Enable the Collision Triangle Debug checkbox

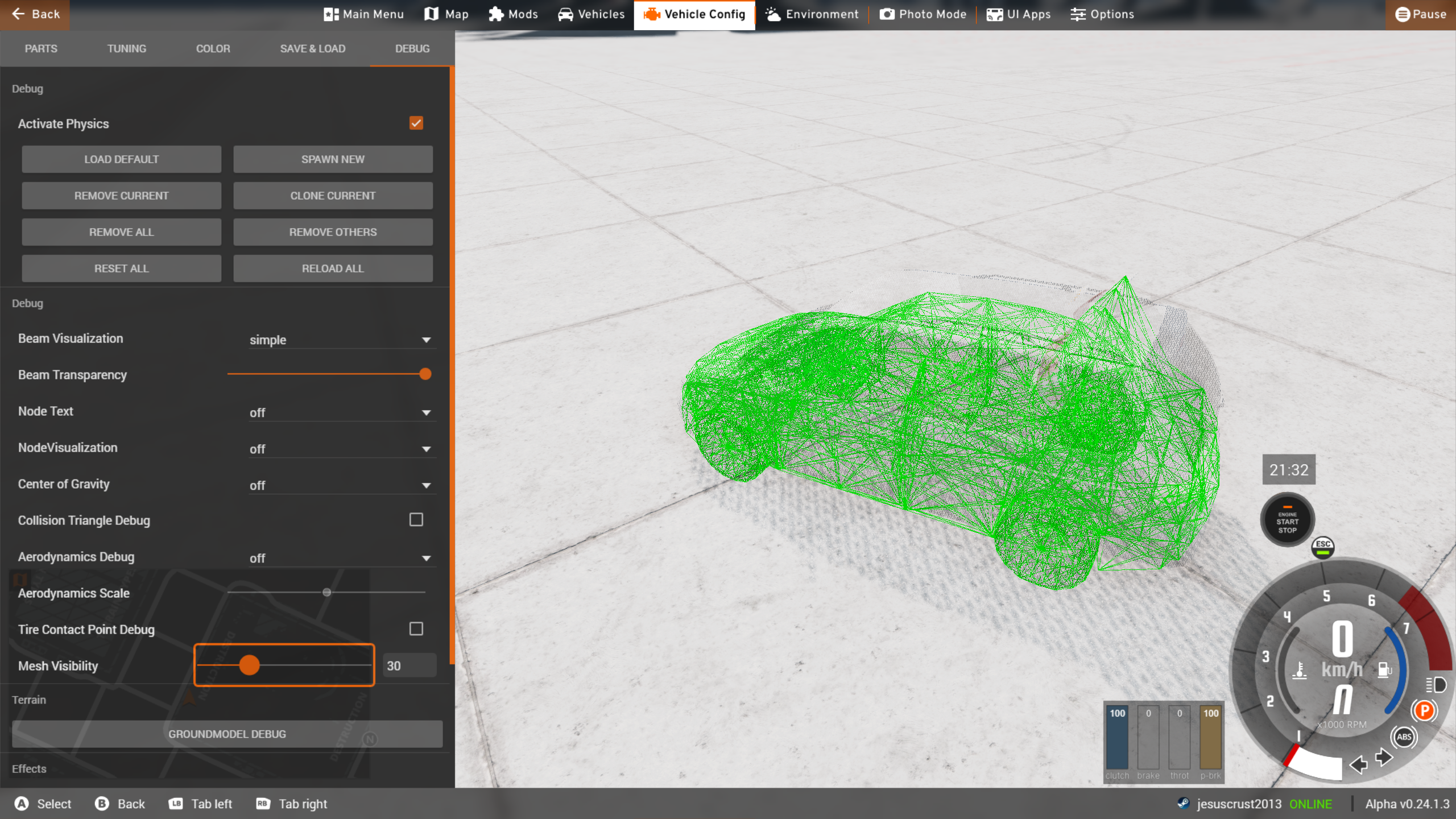tap(416, 520)
